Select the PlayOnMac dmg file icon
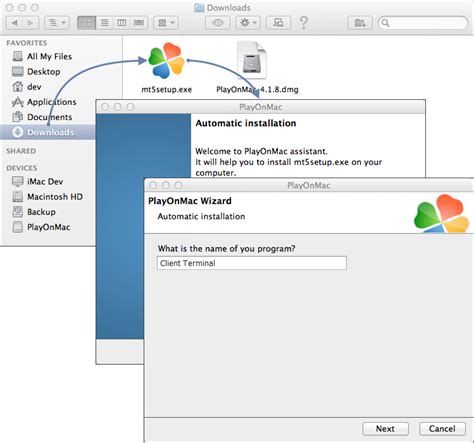 coord(252,60)
